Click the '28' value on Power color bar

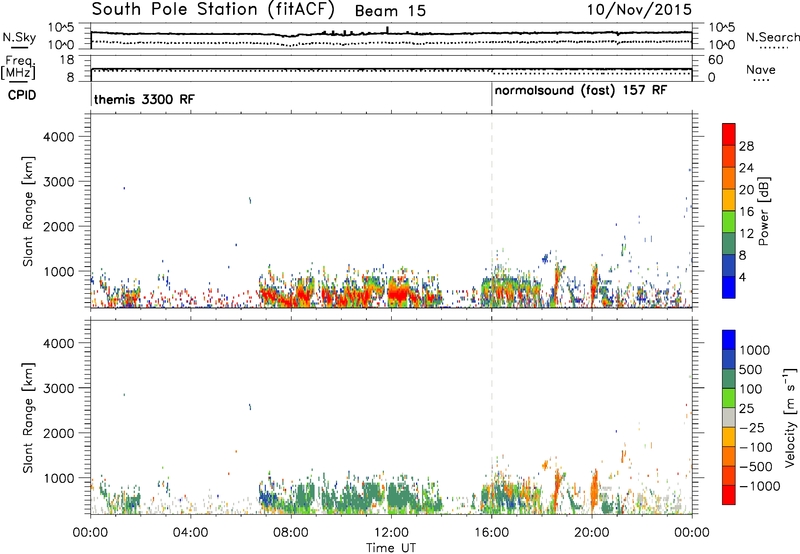pos(746,146)
